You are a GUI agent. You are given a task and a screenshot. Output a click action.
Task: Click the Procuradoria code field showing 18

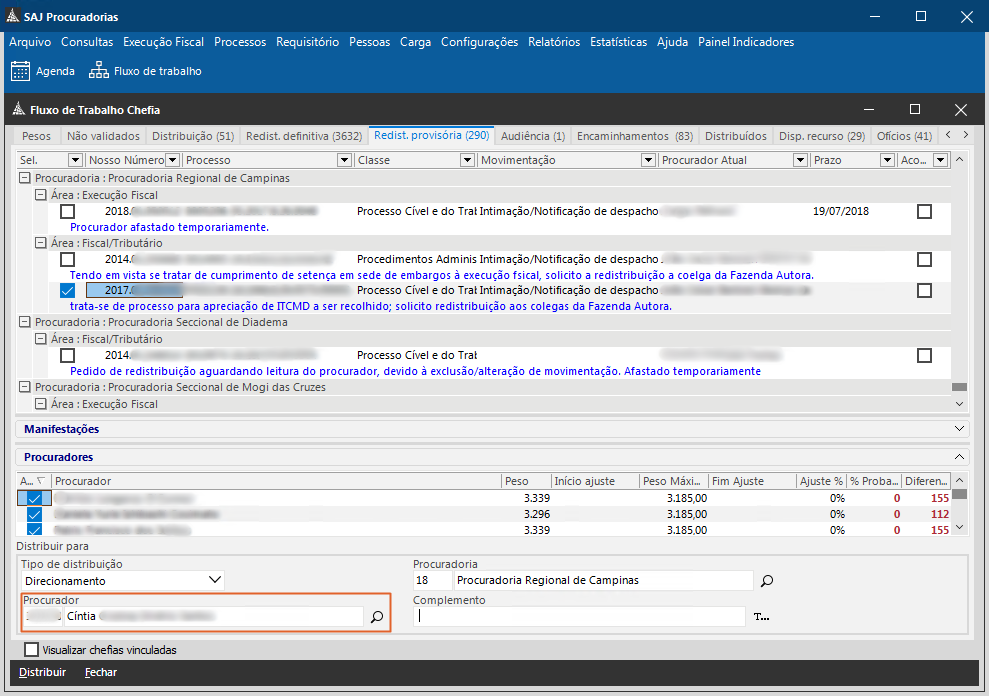(432, 581)
